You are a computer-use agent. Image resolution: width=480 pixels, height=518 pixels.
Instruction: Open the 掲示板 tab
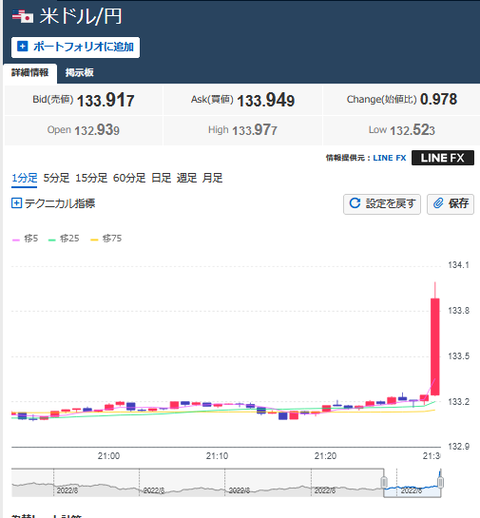tap(79, 73)
